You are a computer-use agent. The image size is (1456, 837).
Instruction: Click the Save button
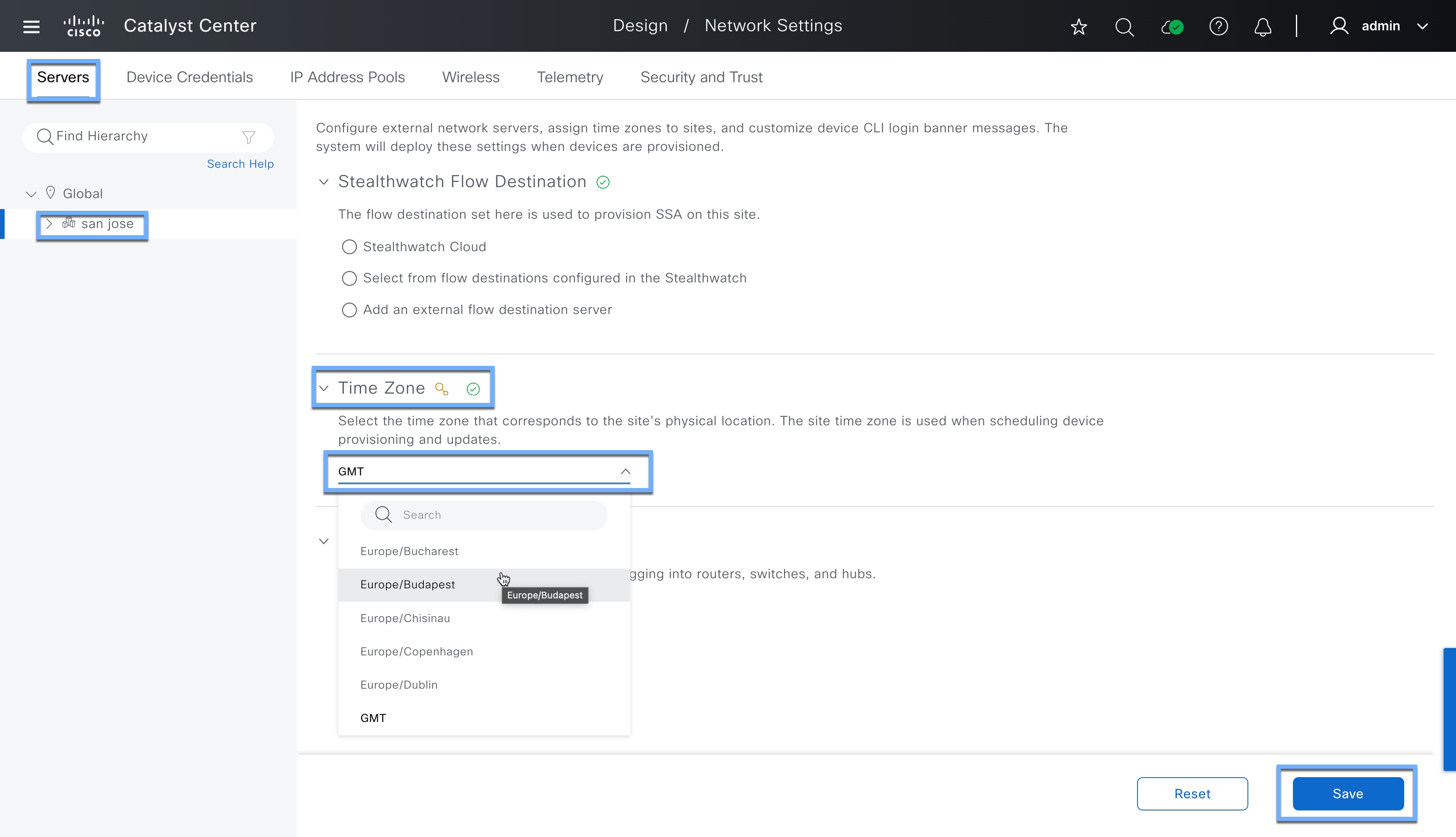tap(1347, 793)
